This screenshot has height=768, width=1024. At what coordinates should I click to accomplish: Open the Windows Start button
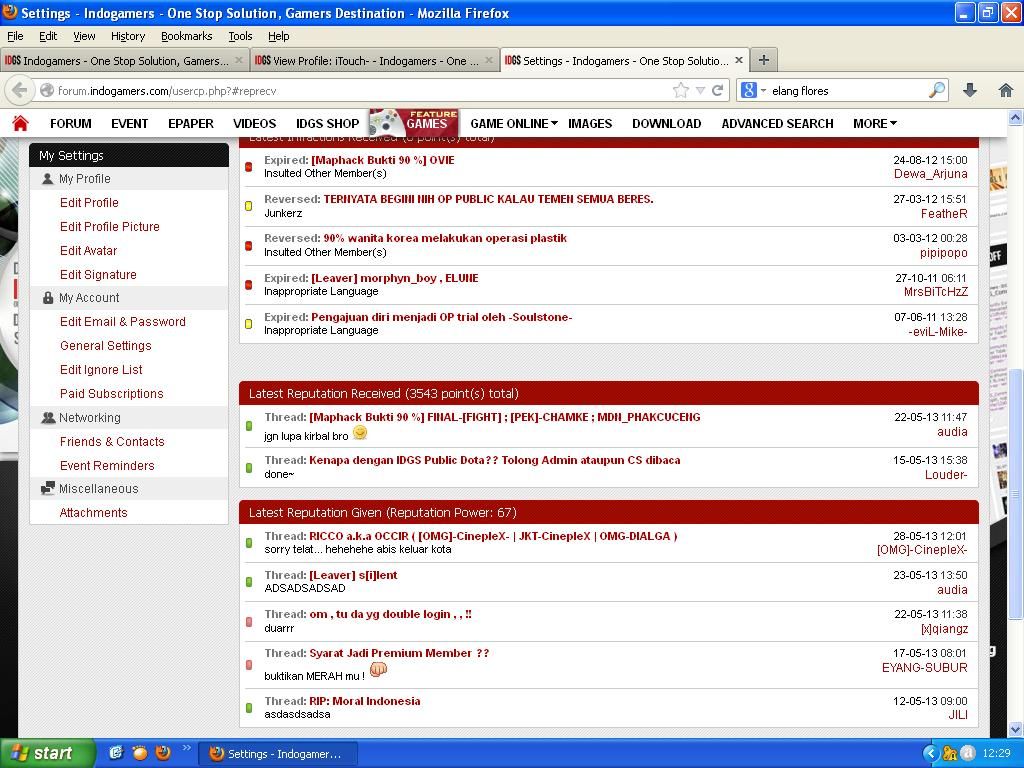click(x=46, y=753)
